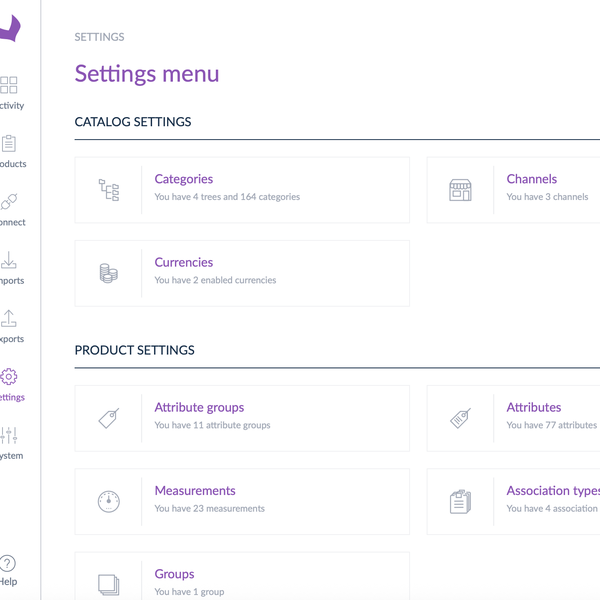
Task: Open the System sliders icon
Action: 9,435
